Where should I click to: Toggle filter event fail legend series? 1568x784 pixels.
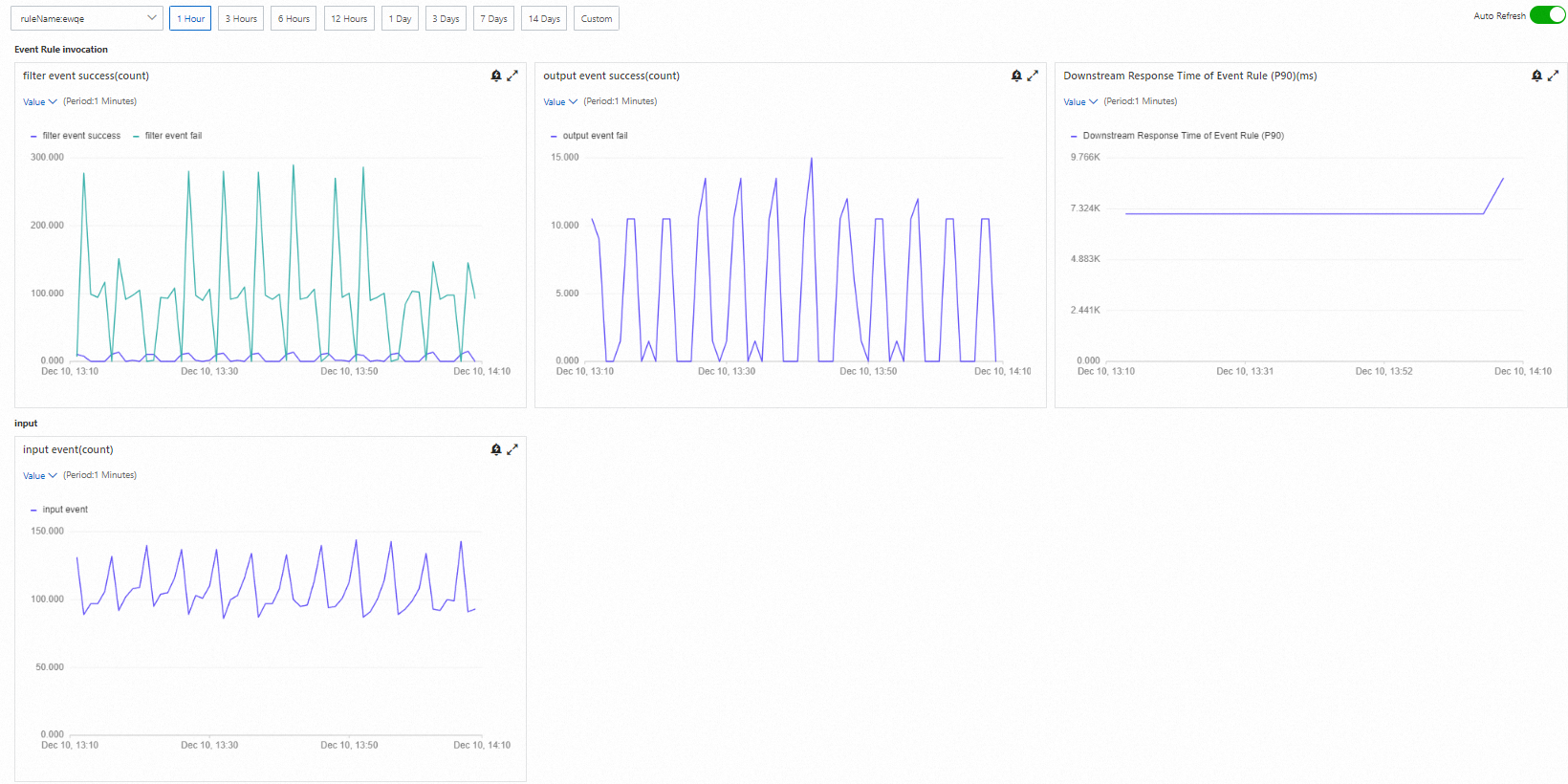tap(167, 136)
